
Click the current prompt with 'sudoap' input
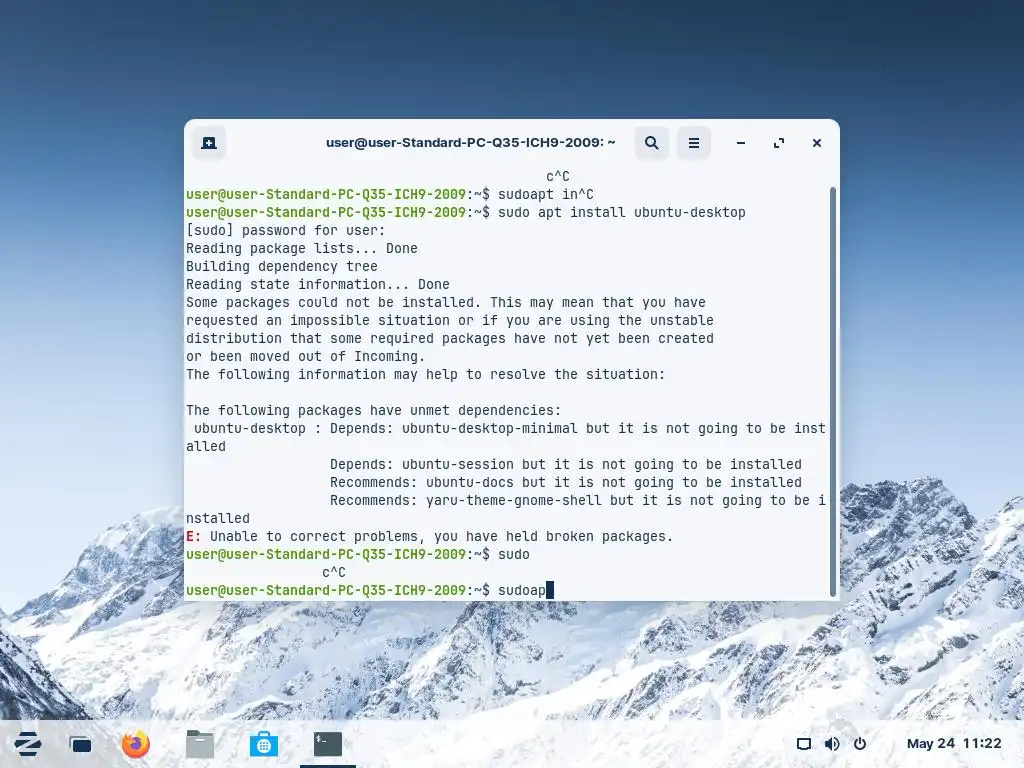370,590
